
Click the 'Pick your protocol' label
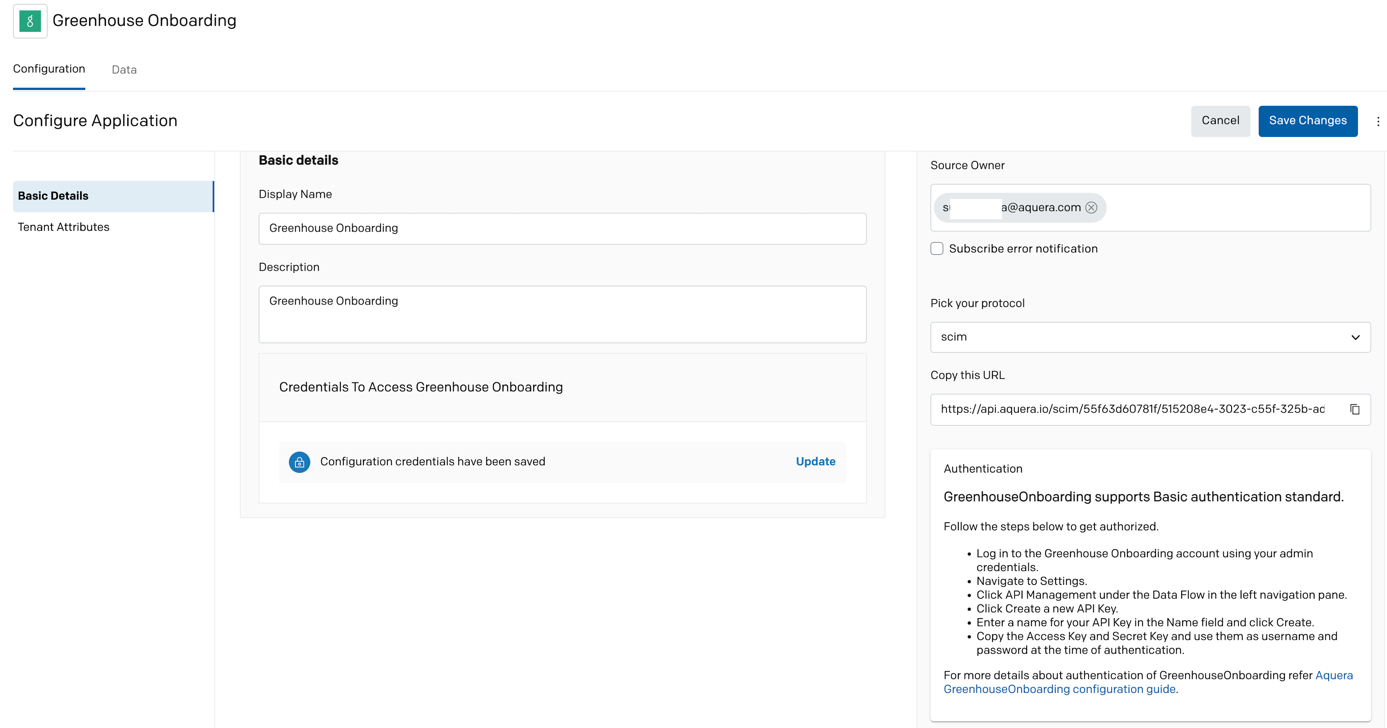click(x=977, y=303)
